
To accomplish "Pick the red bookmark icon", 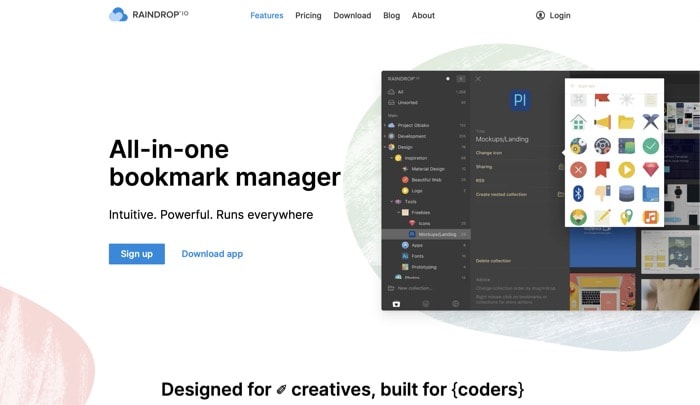I will [602, 170].
